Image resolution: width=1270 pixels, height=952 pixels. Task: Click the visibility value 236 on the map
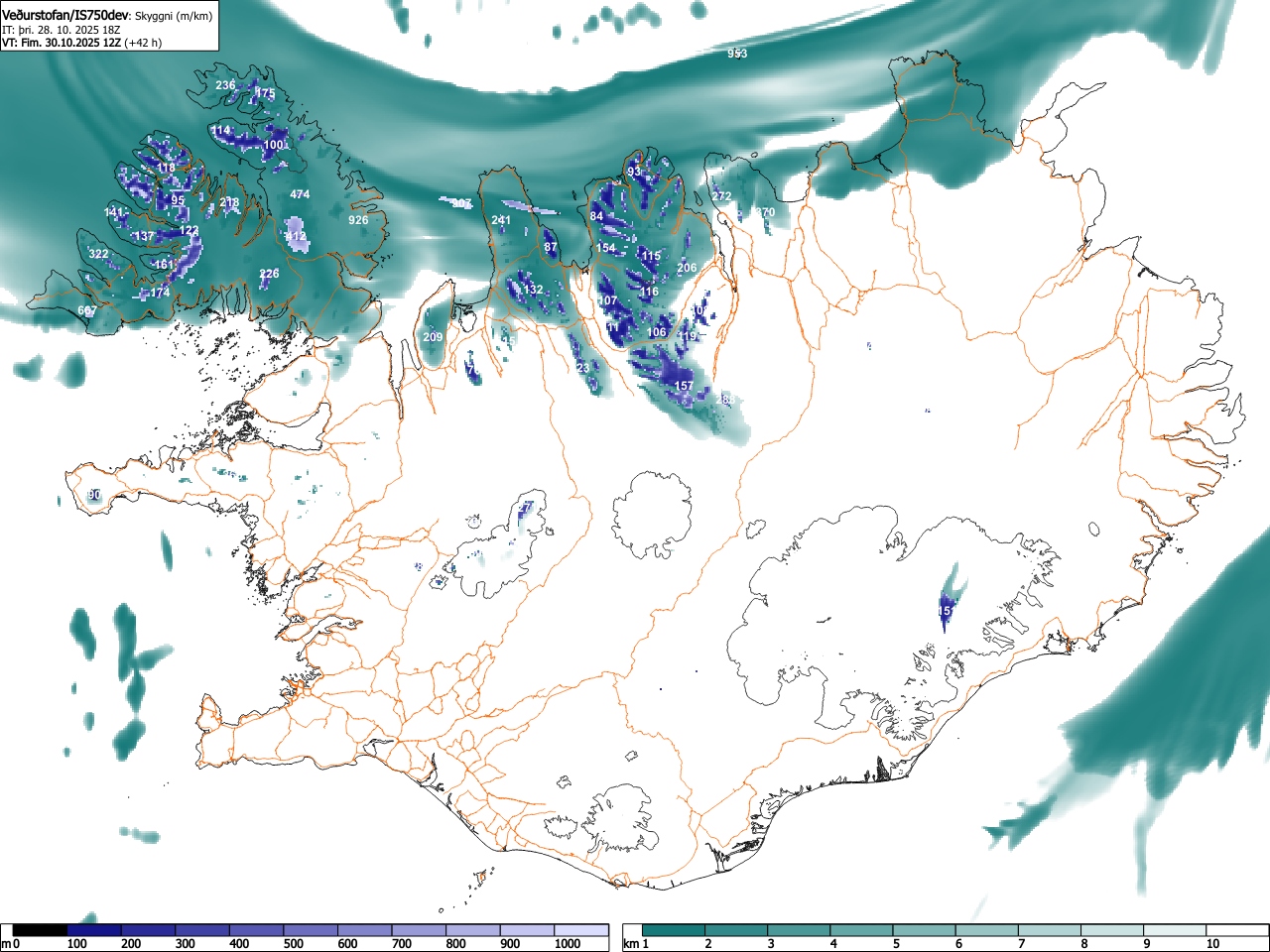[225, 85]
